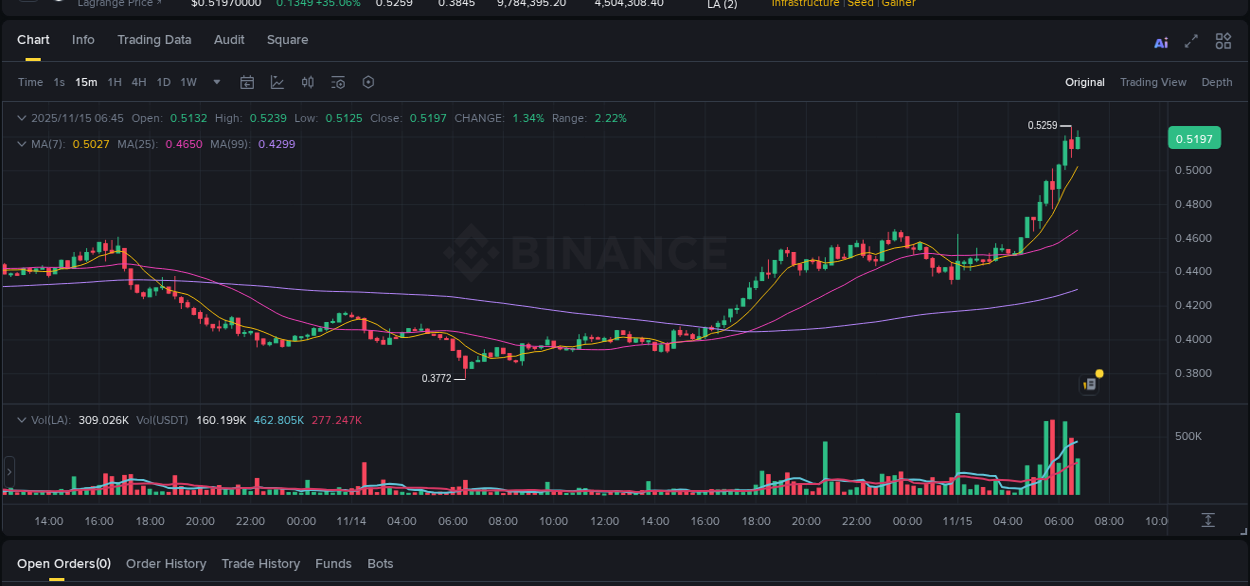Switch interval to 1H timeframe
Screen dimensions: 1250x586
point(114,82)
